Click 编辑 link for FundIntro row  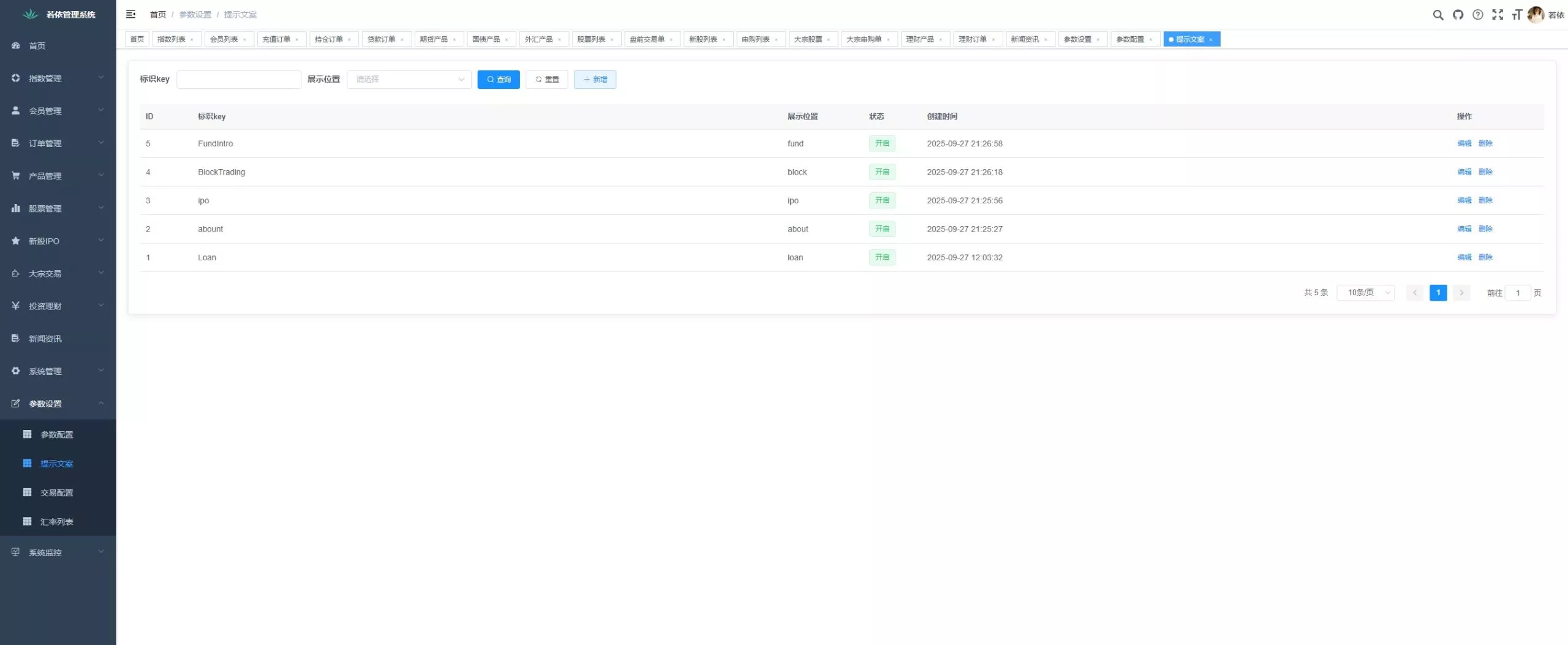tap(1464, 143)
